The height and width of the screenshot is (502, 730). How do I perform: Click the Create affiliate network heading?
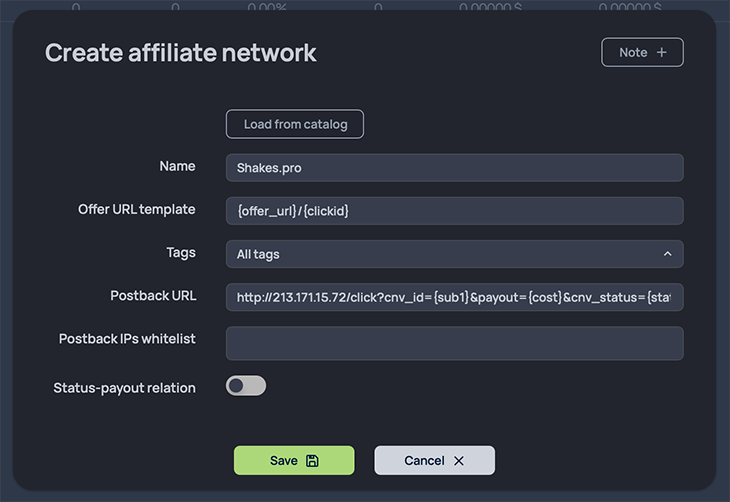(x=181, y=52)
